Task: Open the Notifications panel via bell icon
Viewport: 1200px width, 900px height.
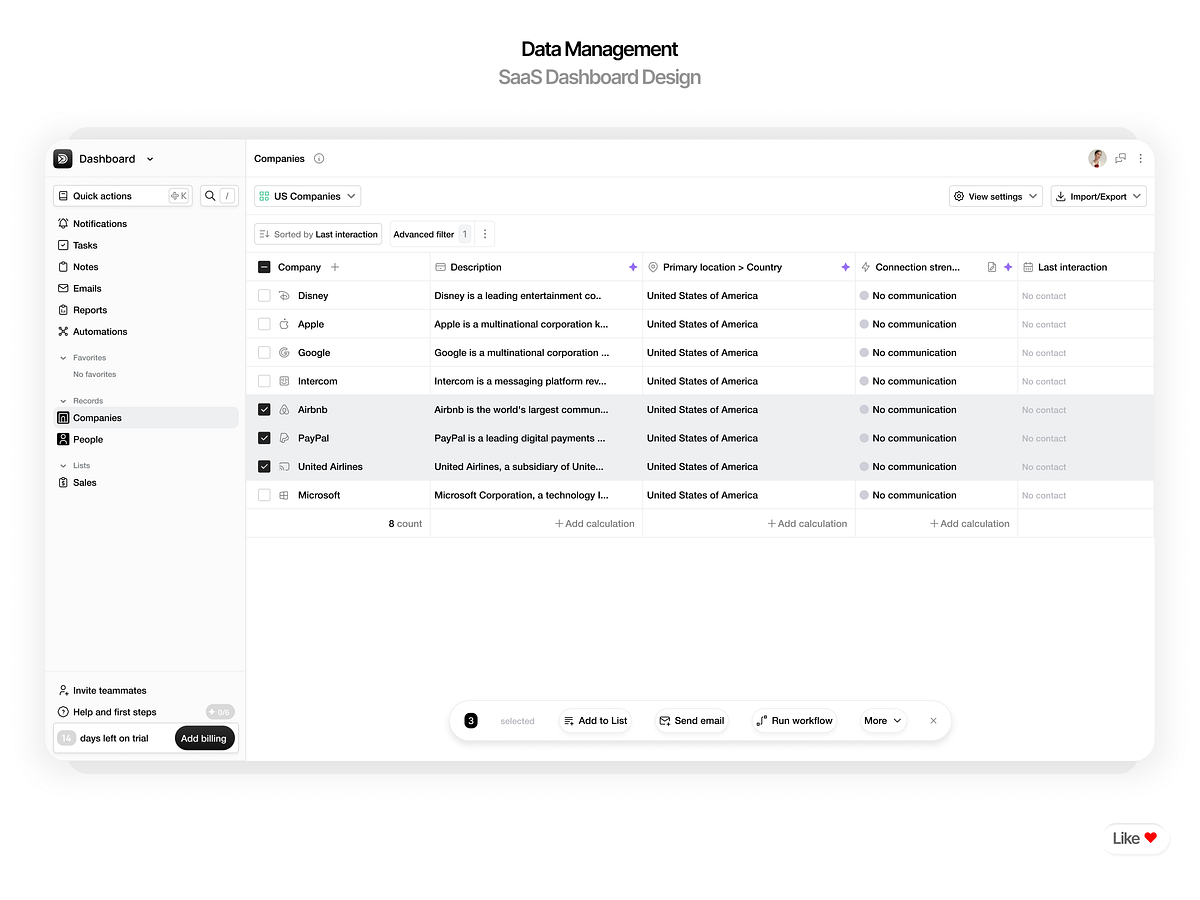Action: click(63, 223)
